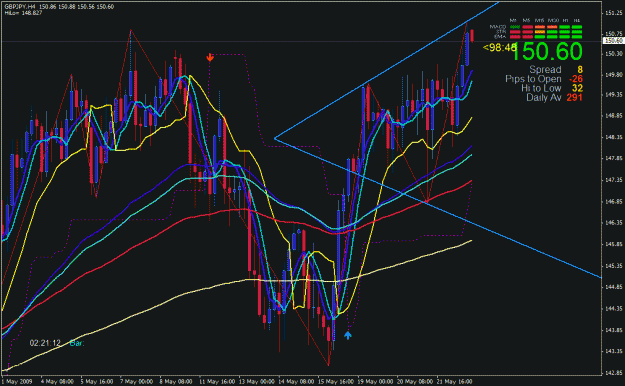Click the 143.85 price axis label

[614, 330]
